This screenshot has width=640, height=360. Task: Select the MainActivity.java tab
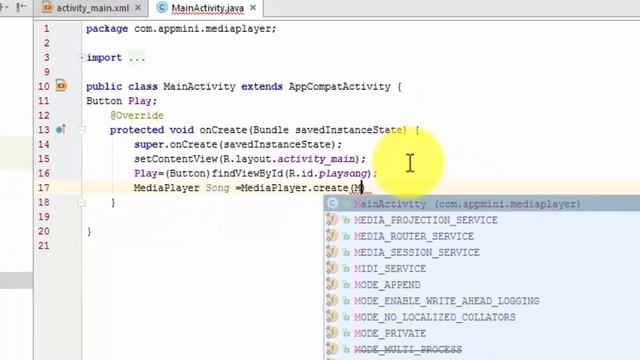[x=207, y=8]
